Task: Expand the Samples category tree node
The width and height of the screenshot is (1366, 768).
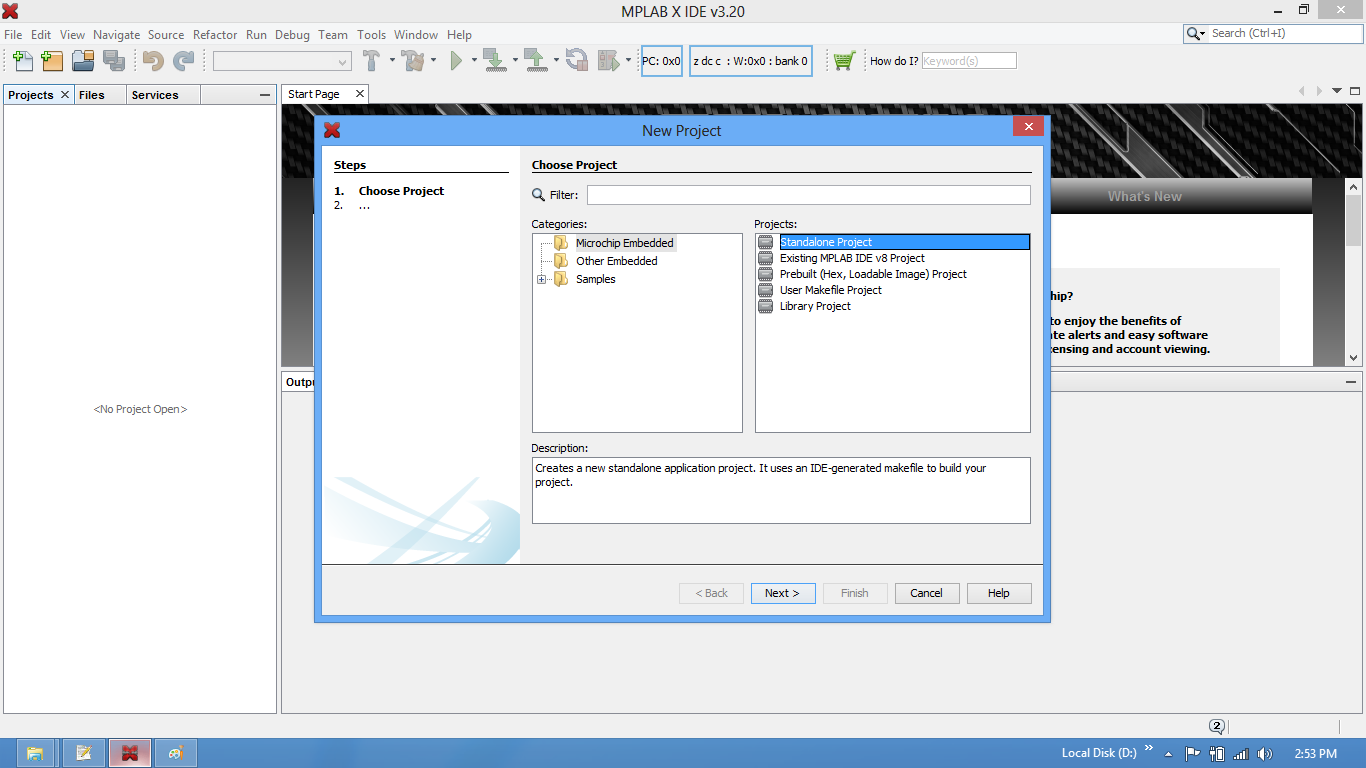Action: tap(542, 279)
